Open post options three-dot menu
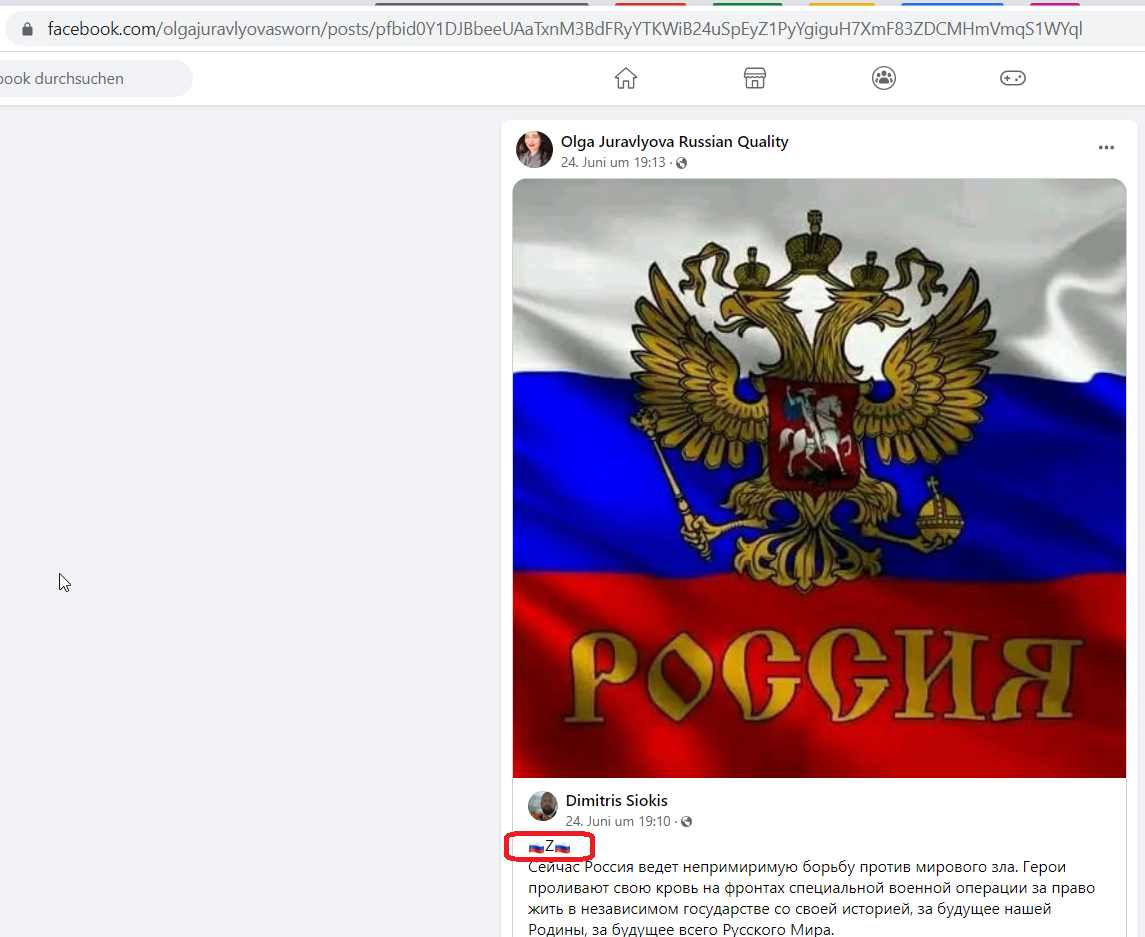The image size is (1145, 937). tap(1106, 148)
